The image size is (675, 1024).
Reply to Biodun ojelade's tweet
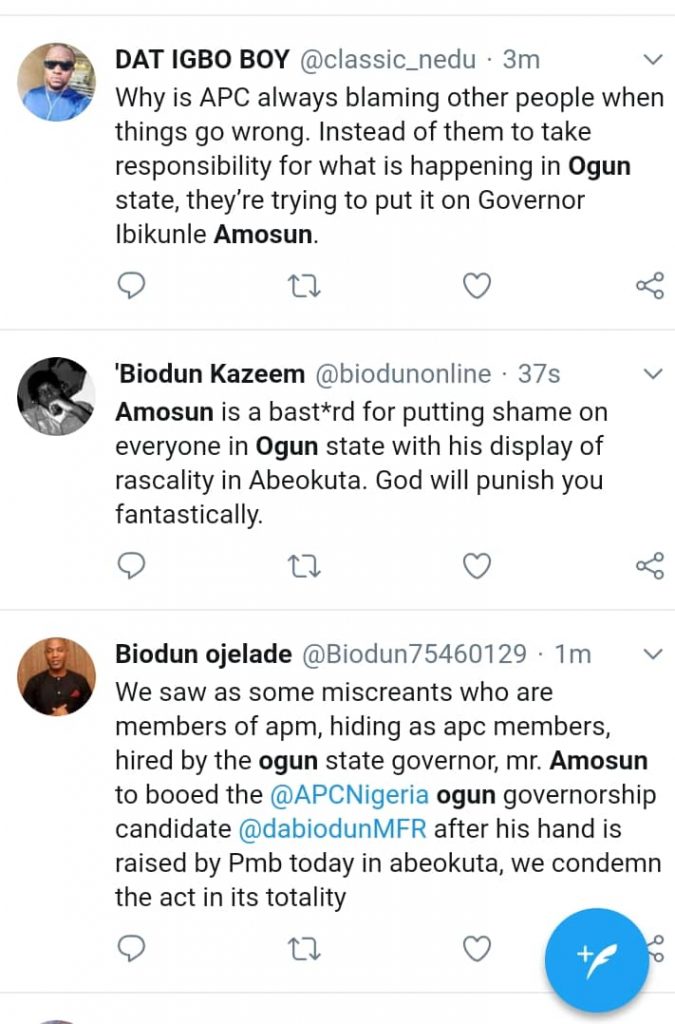point(131,947)
